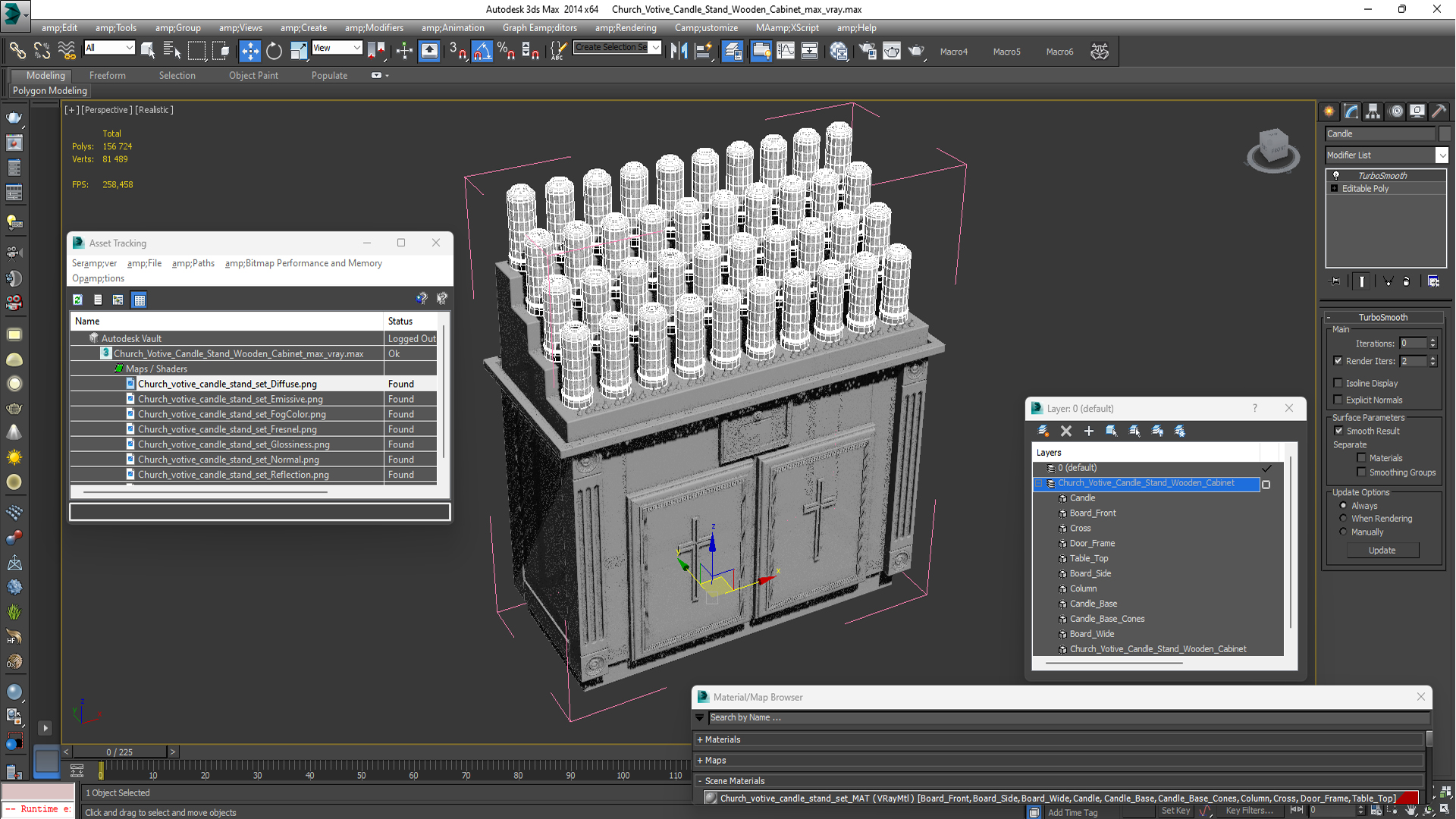Screen dimensions: 1456x819
Task: Open the Render Setup teapot icon
Action: point(868,51)
